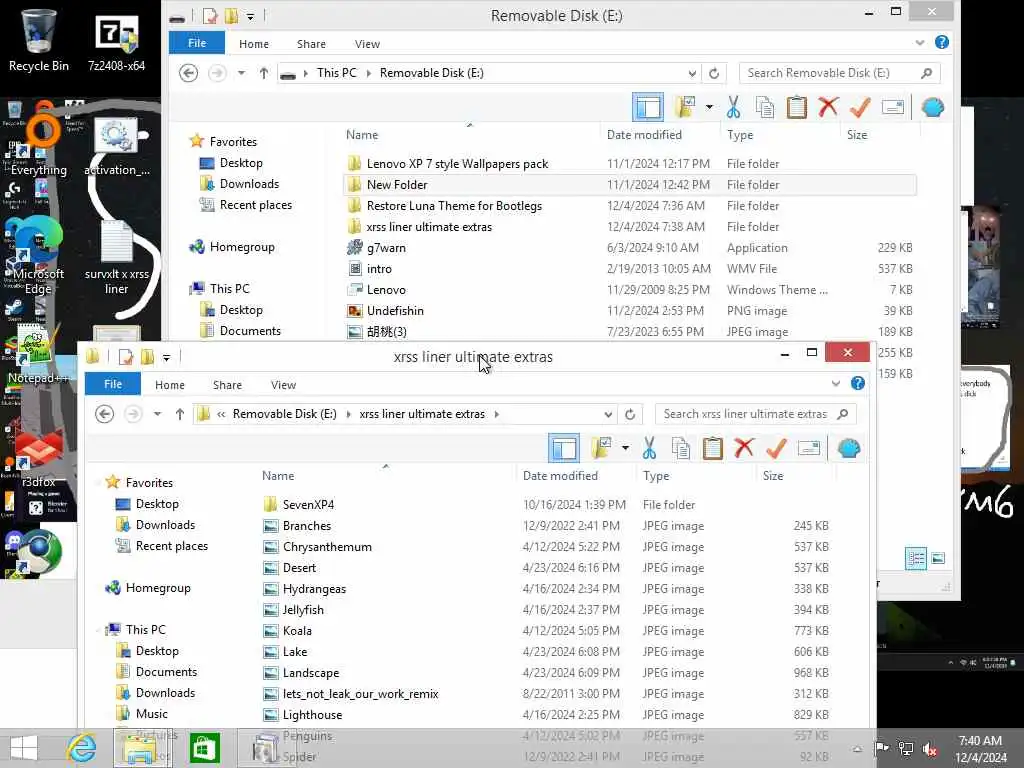Open Share tab in xrss liner ultimate extras window
Viewport: 1024px width, 768px height.
point(227,385)
